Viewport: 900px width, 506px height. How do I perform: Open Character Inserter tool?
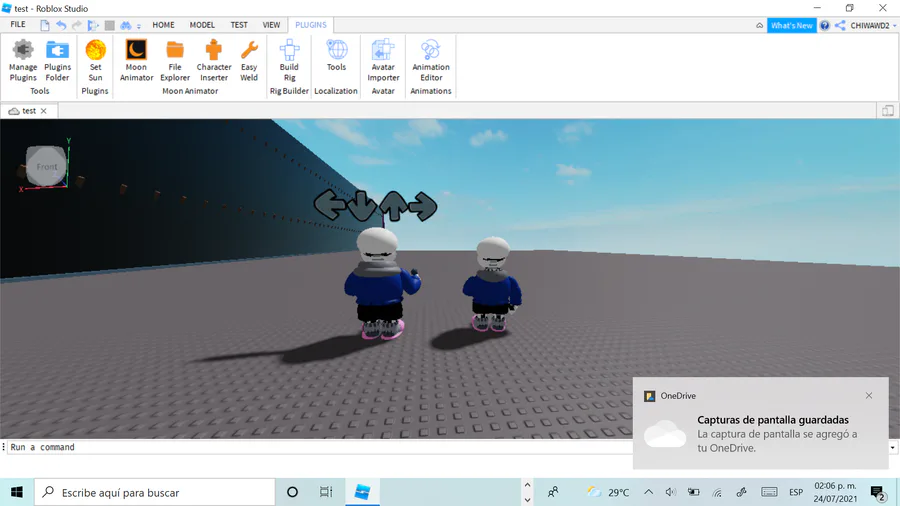coord(214,60)
